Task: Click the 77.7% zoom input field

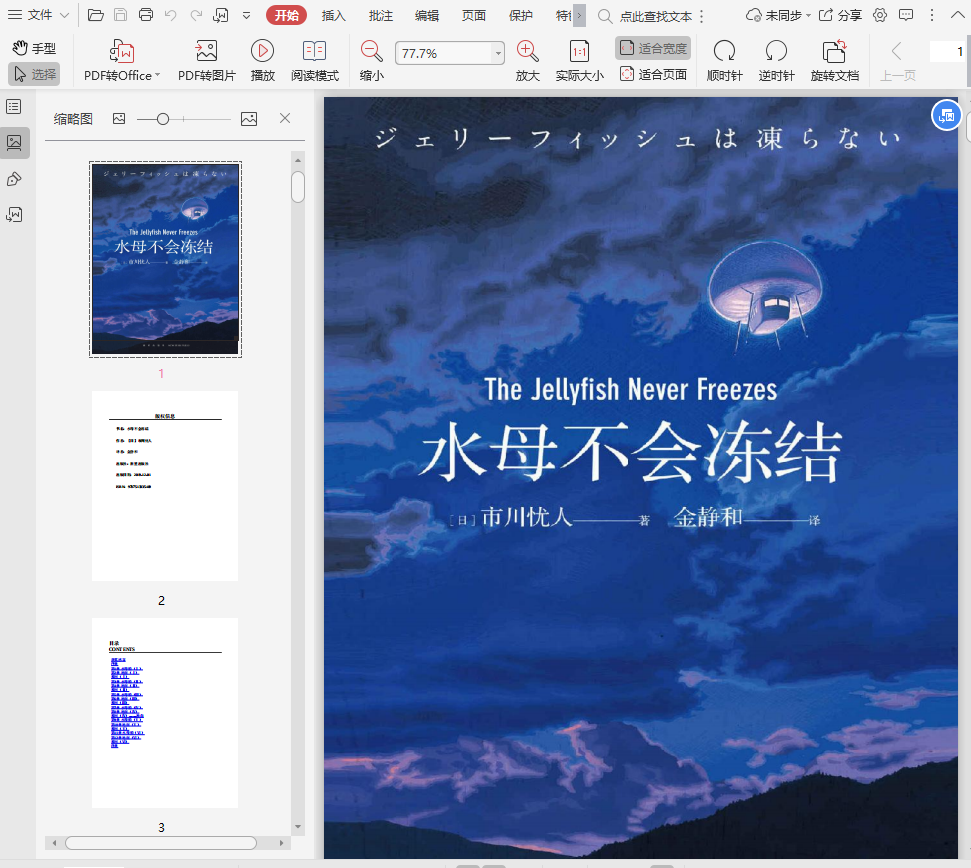Action: [x=443, y=53]
